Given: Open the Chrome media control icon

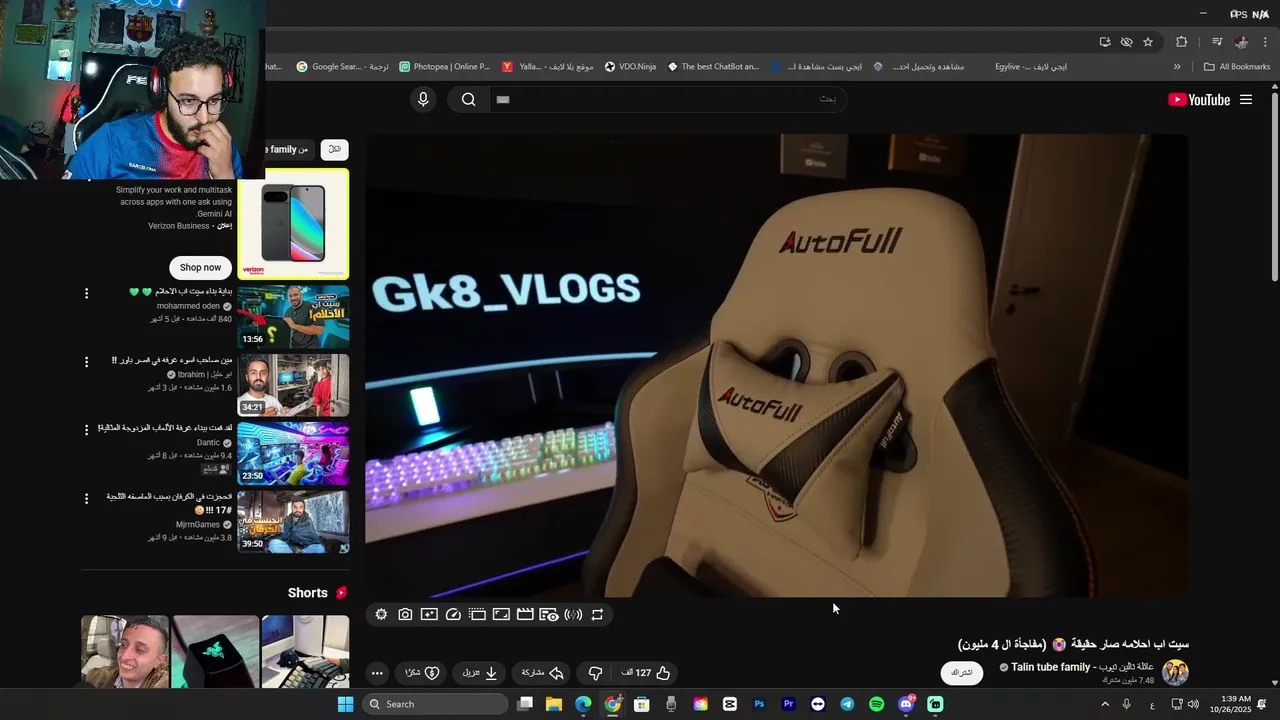Looking at the screenshot, I should [x=1217, y=42].
